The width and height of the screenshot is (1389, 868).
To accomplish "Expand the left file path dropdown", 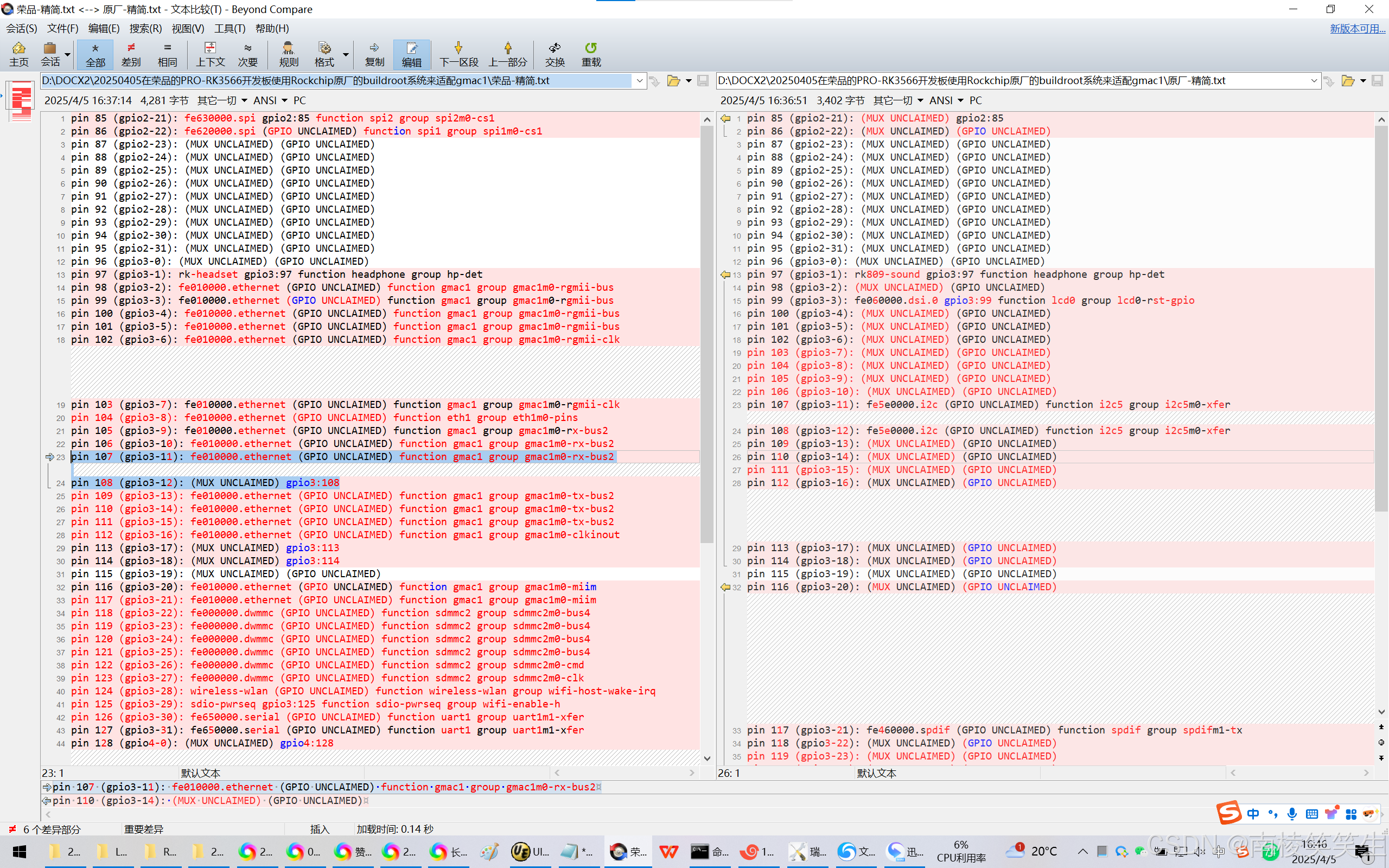I will [x=639, y=81].
